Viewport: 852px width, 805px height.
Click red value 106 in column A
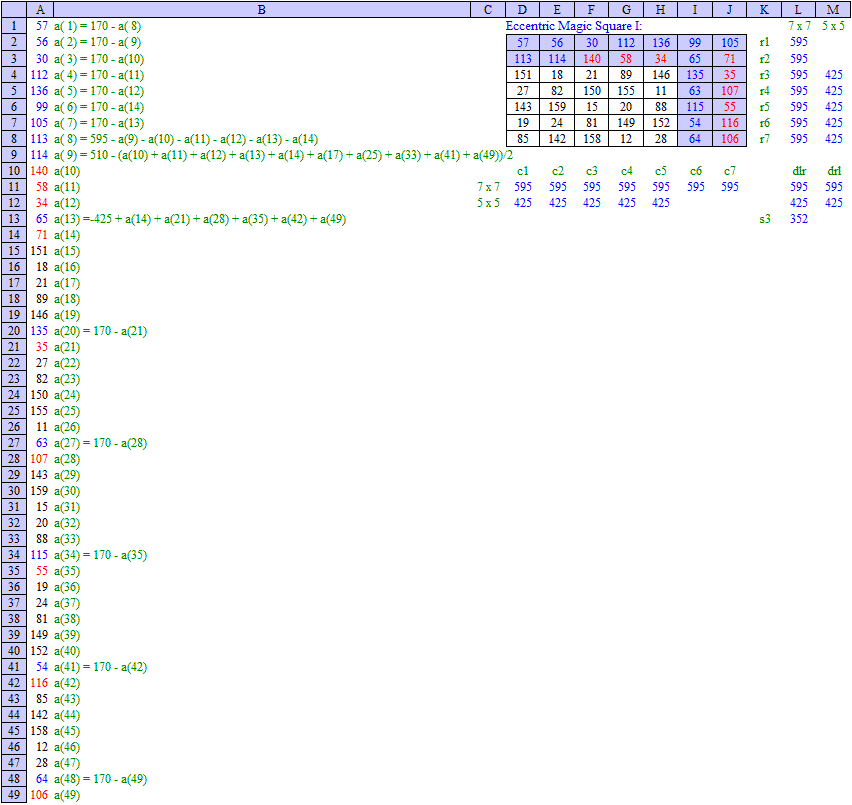[39, 795]
